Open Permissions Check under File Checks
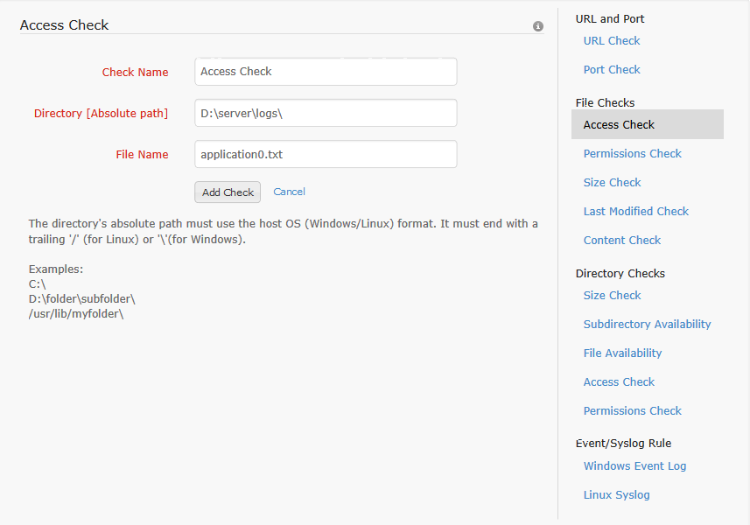The width and height of the screenshot is (750, 525). click(632, 154)
